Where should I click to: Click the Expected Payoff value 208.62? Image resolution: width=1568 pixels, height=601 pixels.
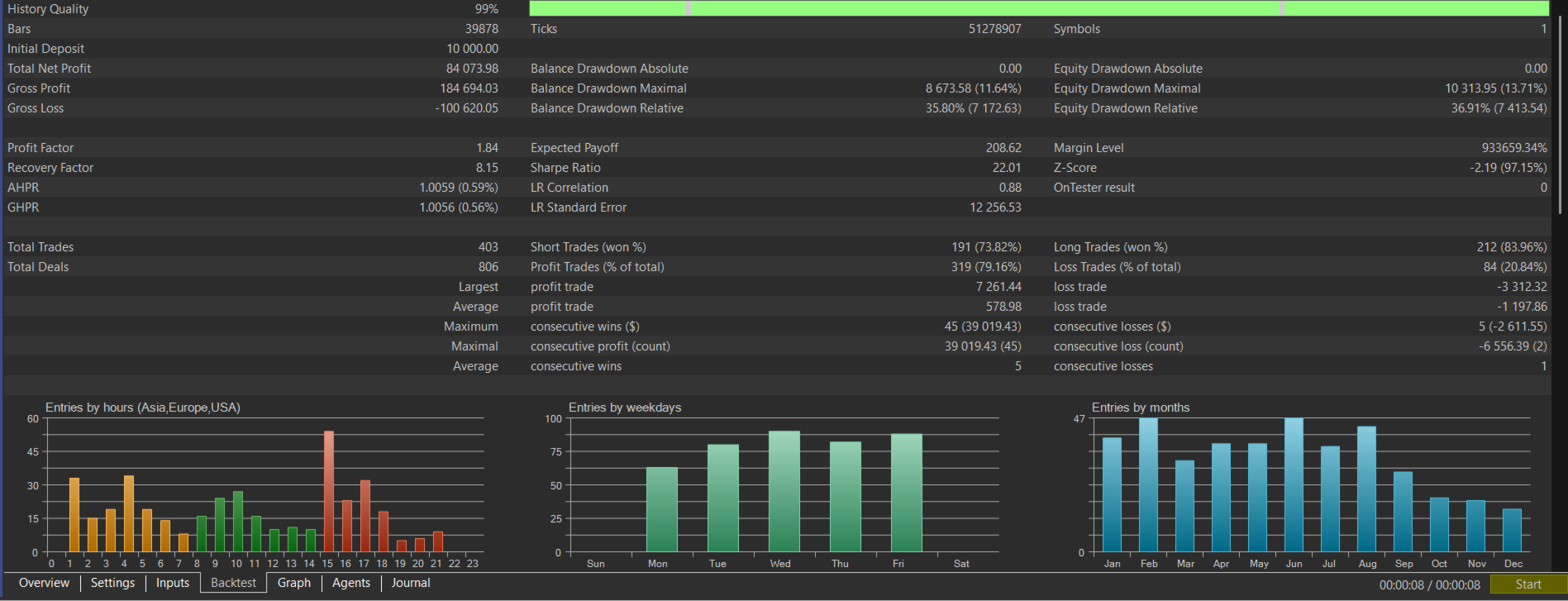click(x=1003, y=148)
